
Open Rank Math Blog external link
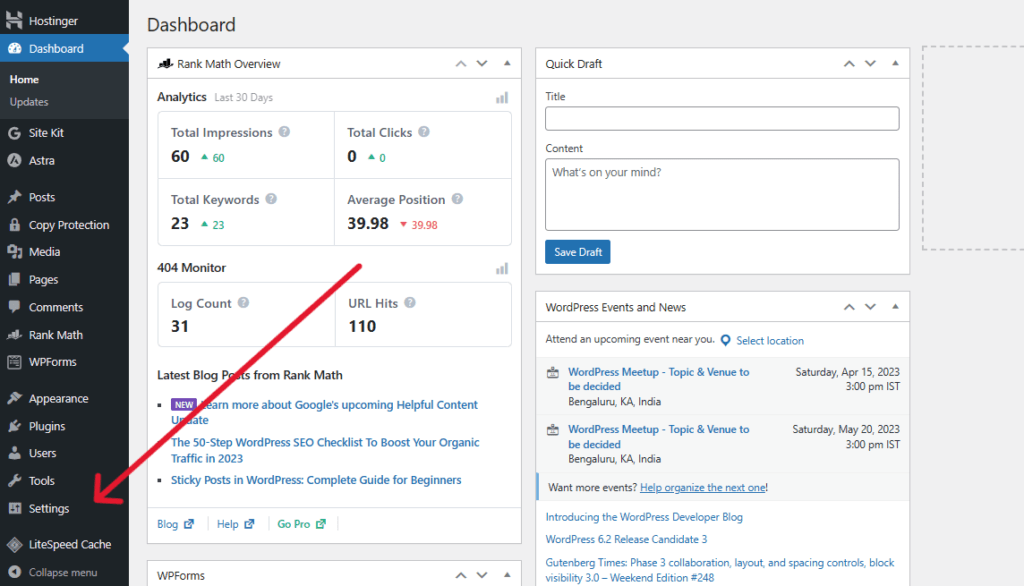[175, 524]
